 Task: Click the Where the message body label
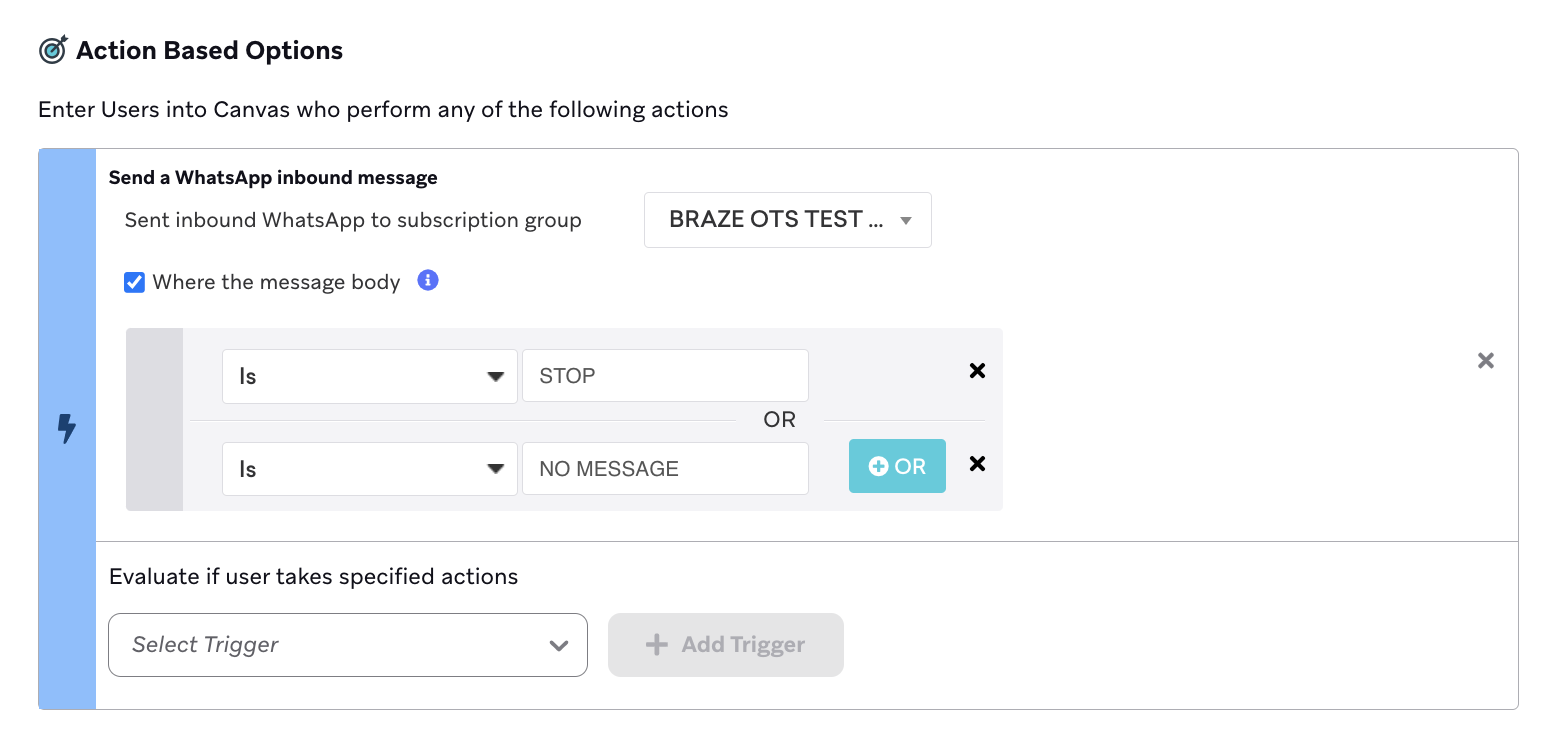click(x=276, y=282)
